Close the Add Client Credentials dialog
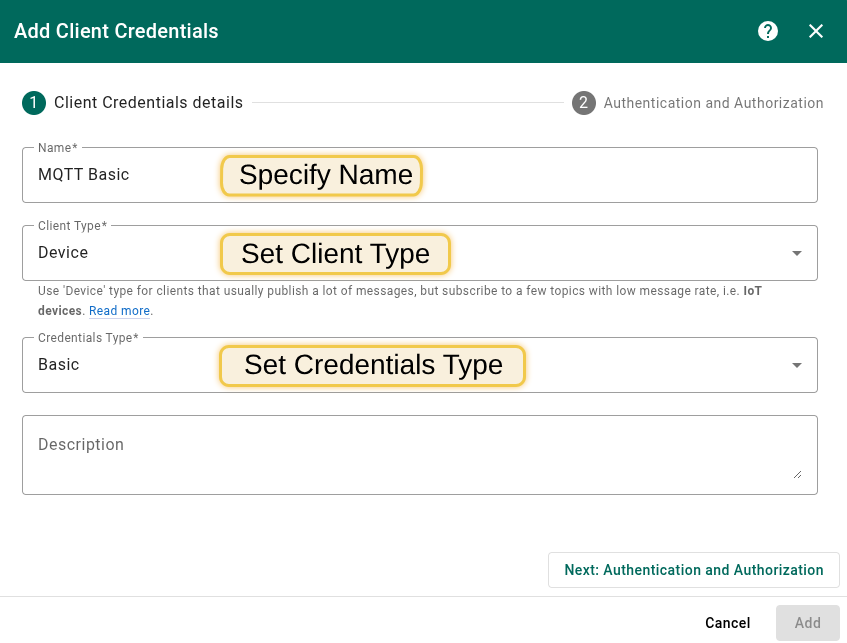Viewport: 847px width, 643px height. (816, 31)
